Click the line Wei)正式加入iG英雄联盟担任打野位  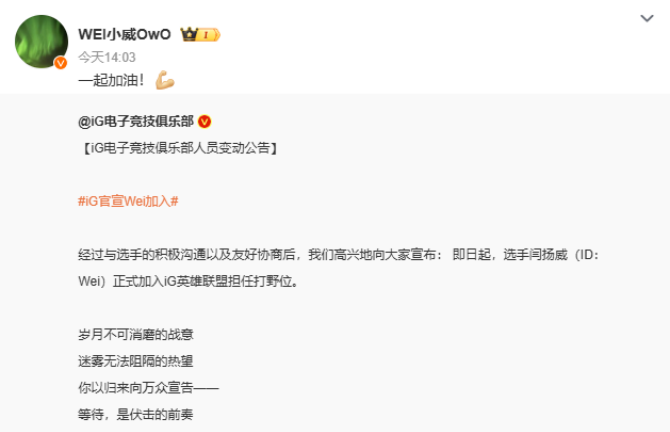coord(188,282)
